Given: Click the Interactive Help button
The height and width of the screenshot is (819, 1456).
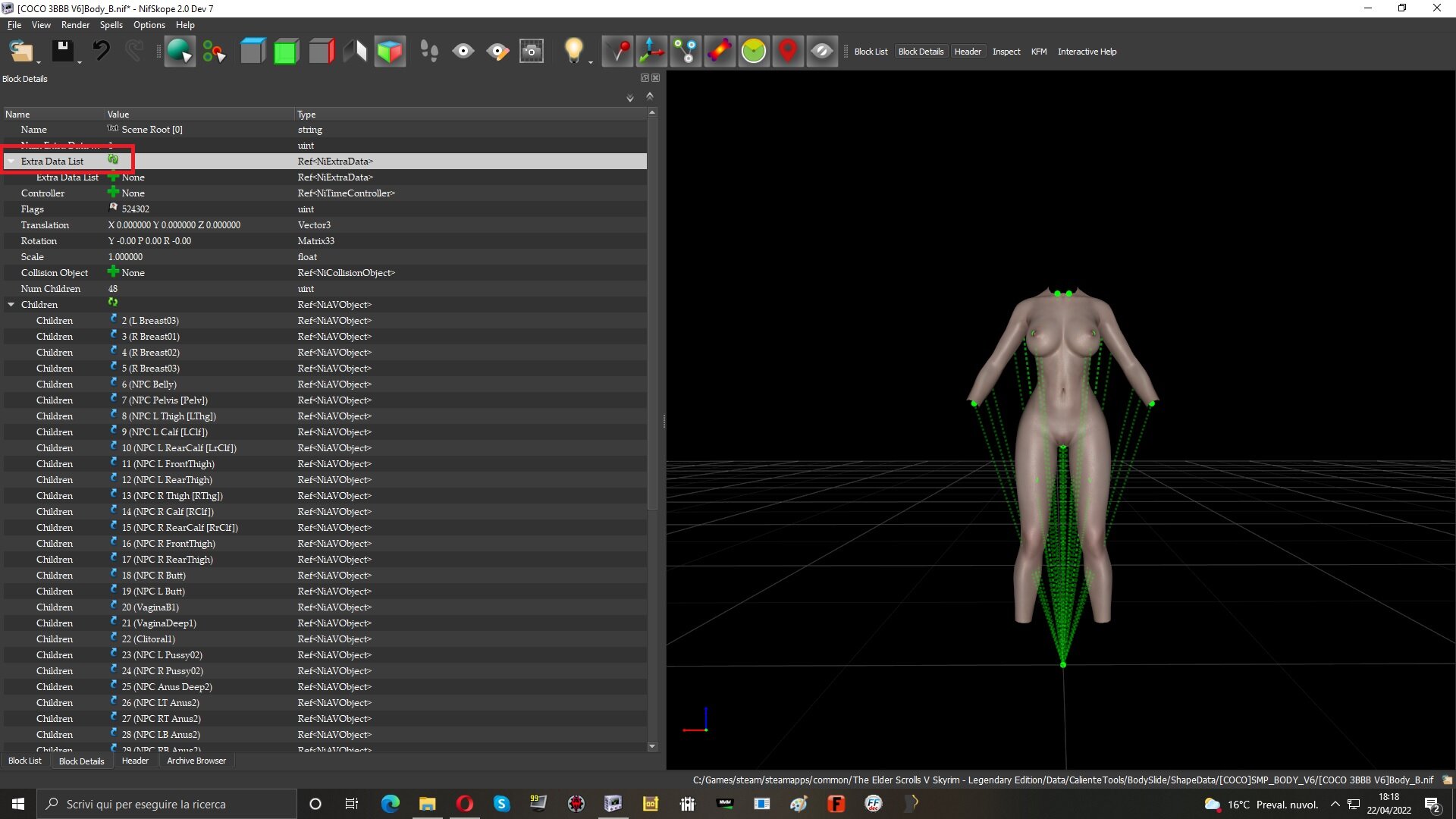Looking at the screenshot, I should click(1087, 52).
